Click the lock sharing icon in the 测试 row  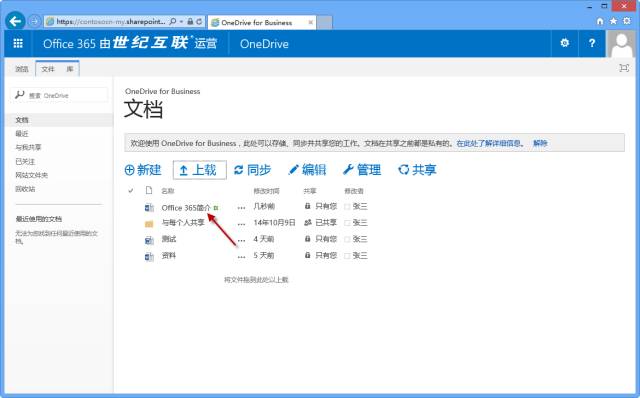point(307,239)
